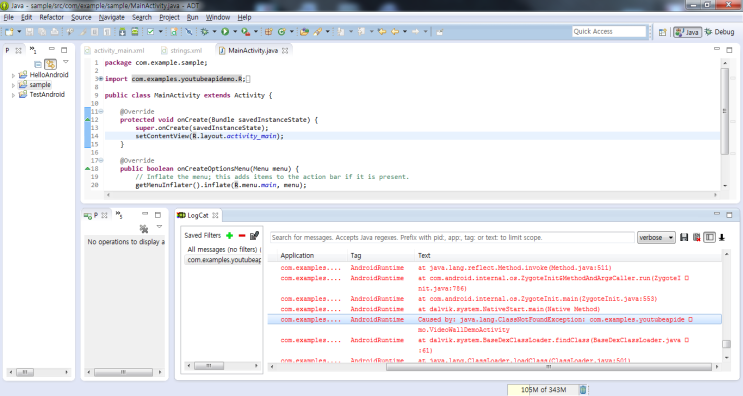Open the Project menu

pos(169,18)
